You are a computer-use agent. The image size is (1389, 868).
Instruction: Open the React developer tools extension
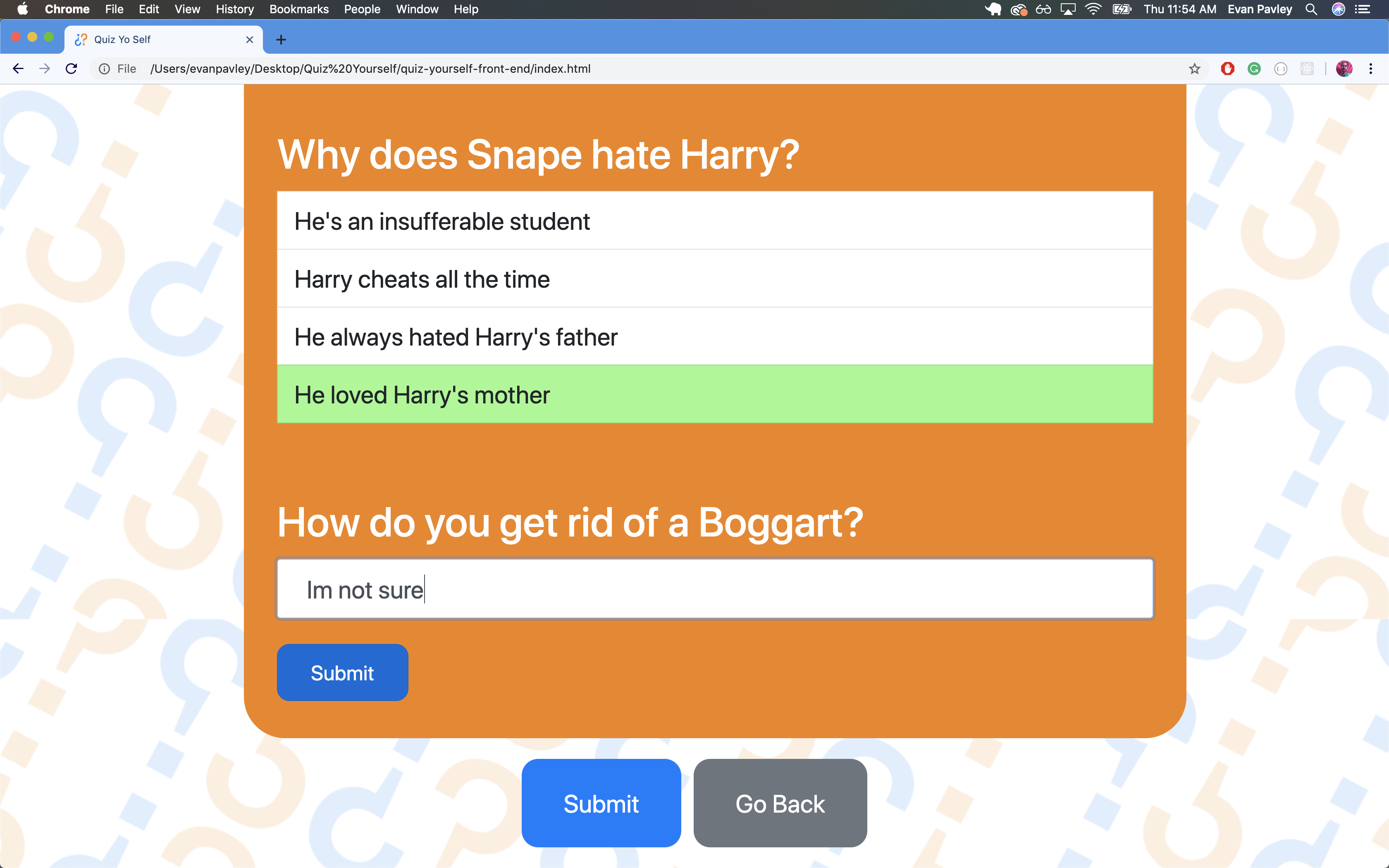(1307, 69)
